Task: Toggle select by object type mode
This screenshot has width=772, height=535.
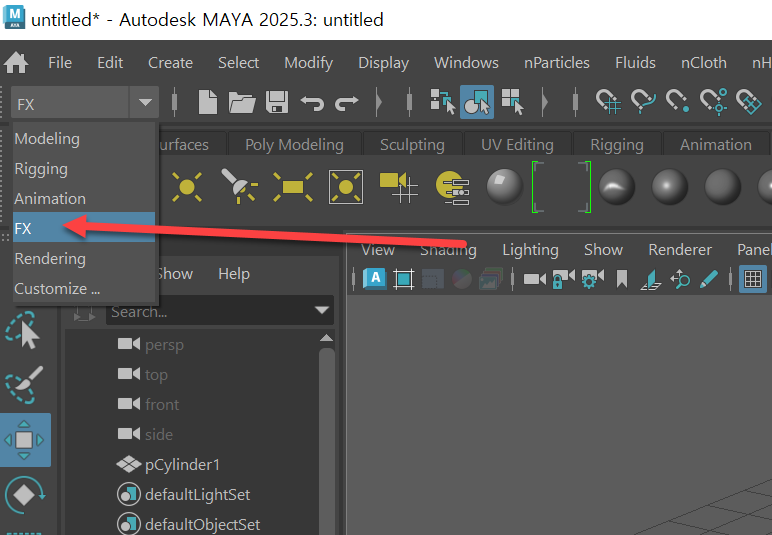Action: pos(477,102)
